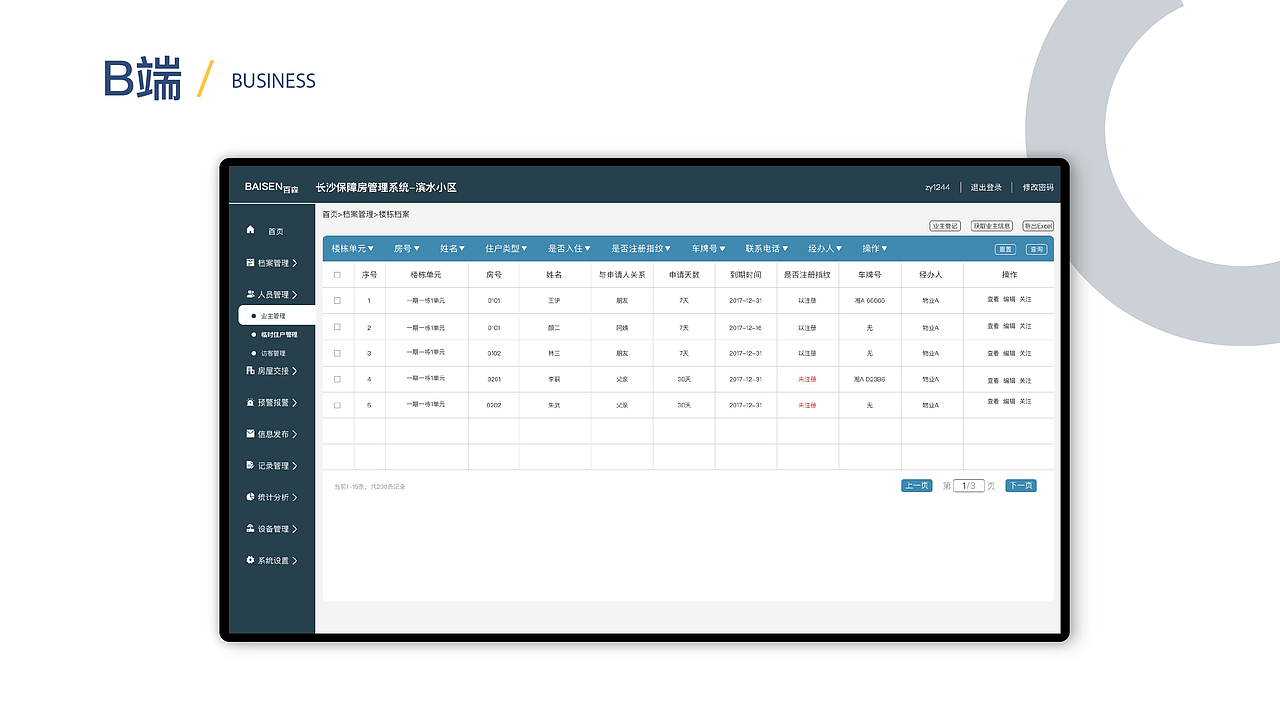Click the pie chart icon beside 统计分析
Screen dimensions: 1280x720
250,497
